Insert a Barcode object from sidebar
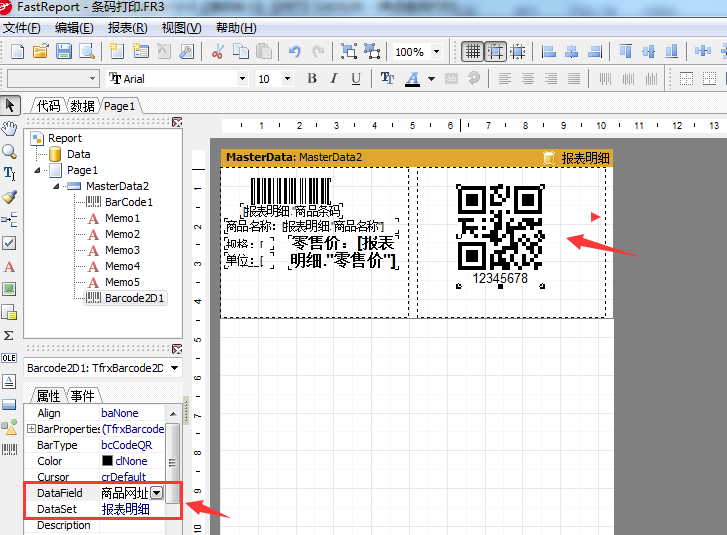This screenshot has width=727, height=535. coord(9,449)
